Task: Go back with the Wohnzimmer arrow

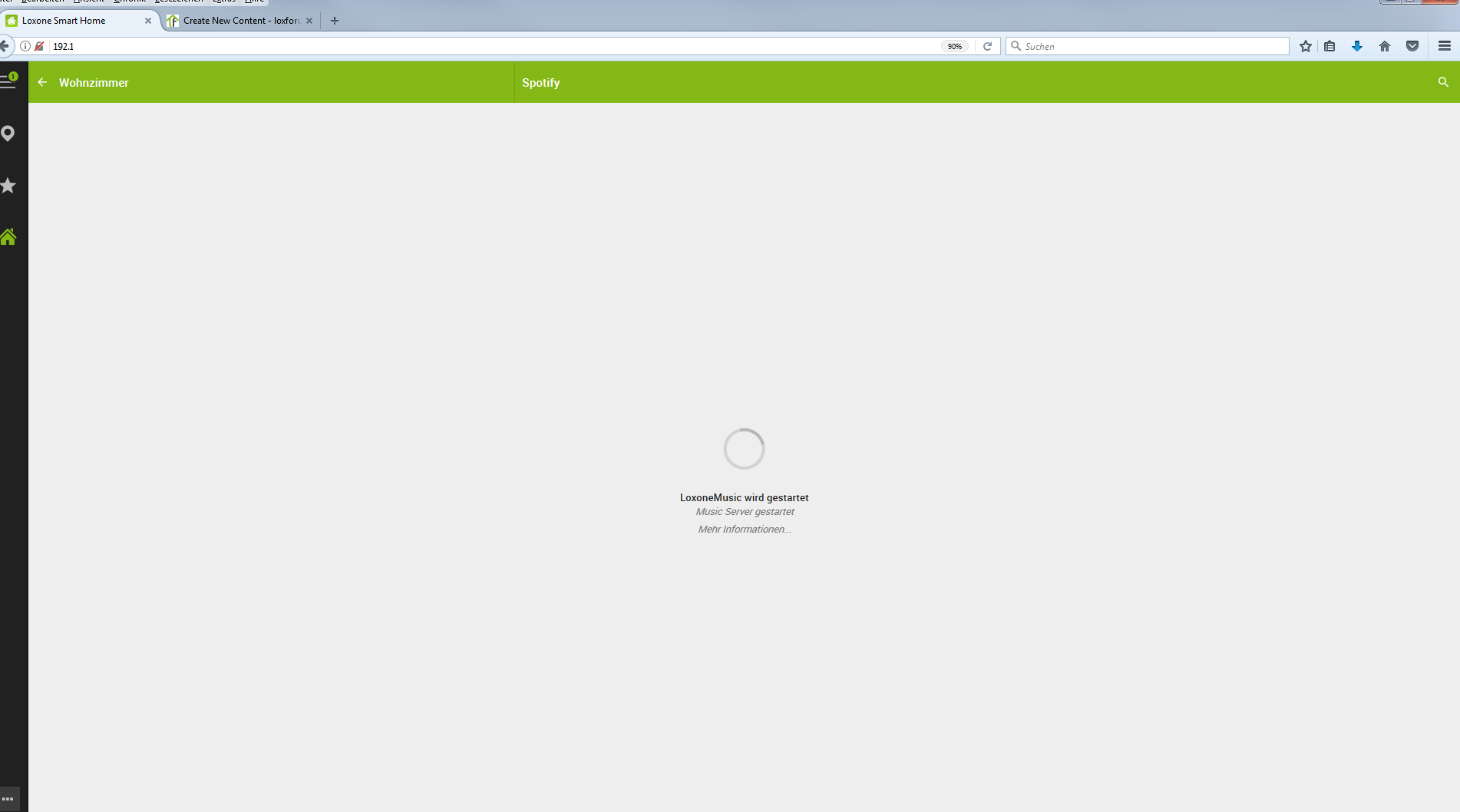Action: (x=42, y=82)
